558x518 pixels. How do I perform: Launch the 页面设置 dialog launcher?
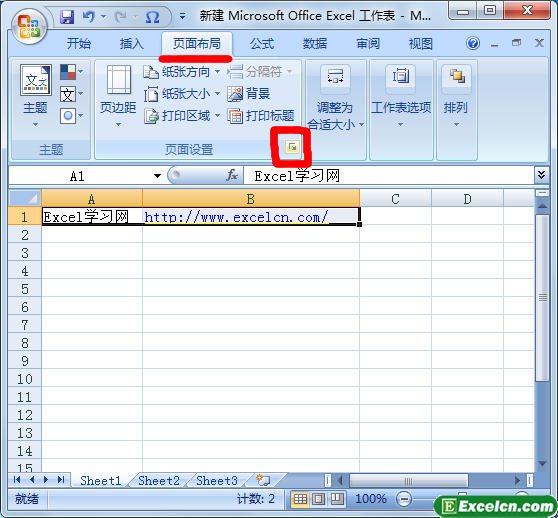292,147
